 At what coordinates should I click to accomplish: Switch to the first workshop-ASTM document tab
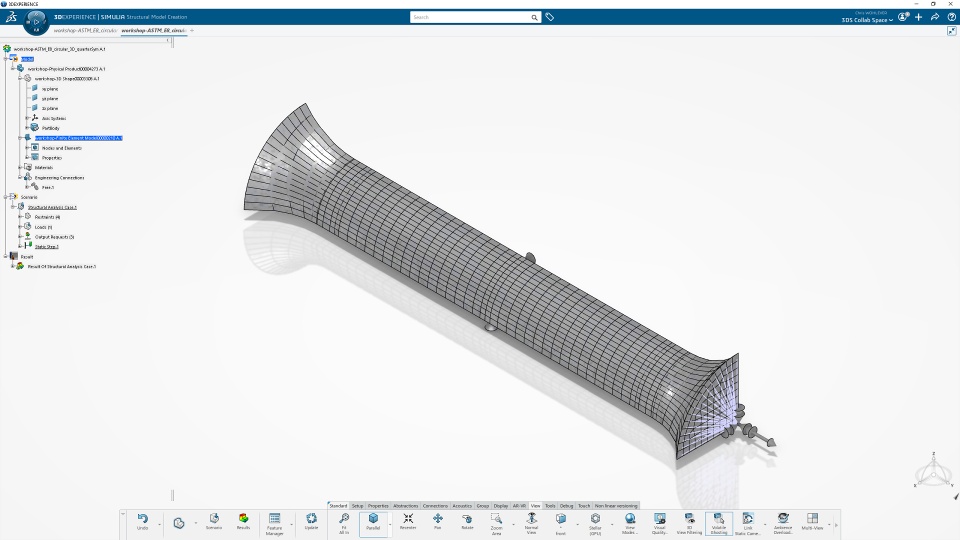pyautogui.click(x=85, y=30)
